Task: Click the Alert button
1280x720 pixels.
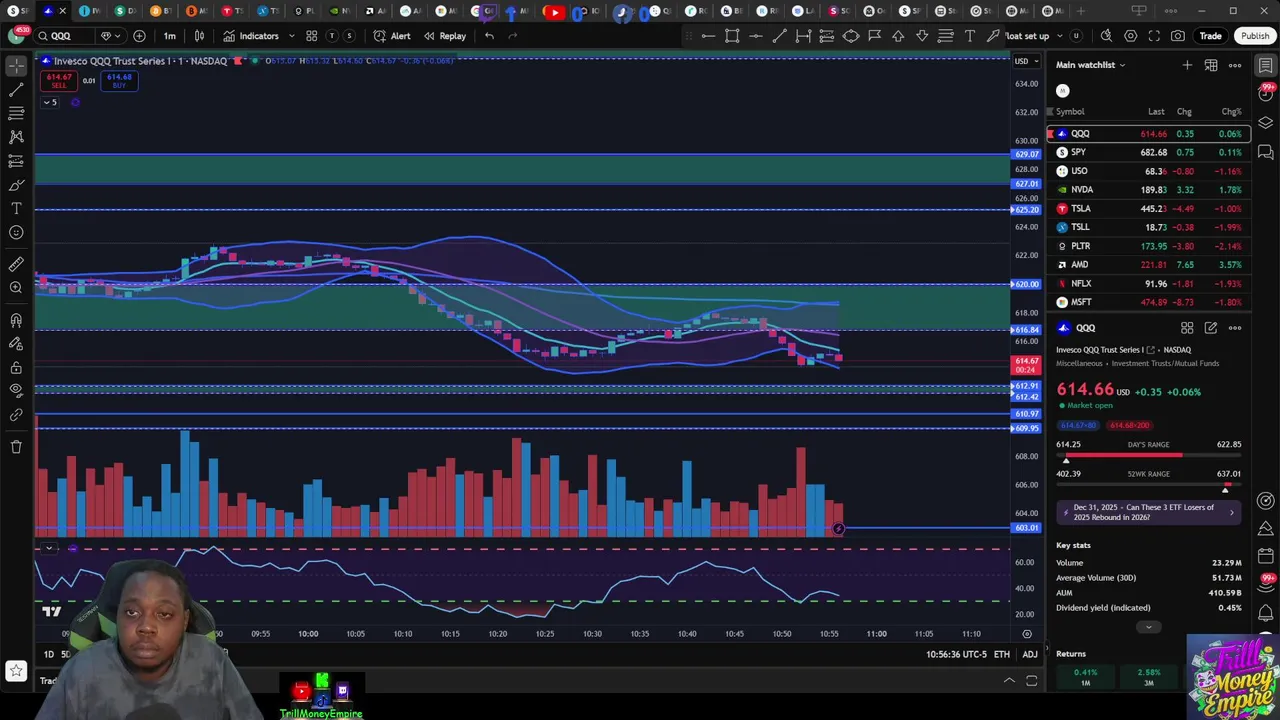Action: (x=392, y=36)
